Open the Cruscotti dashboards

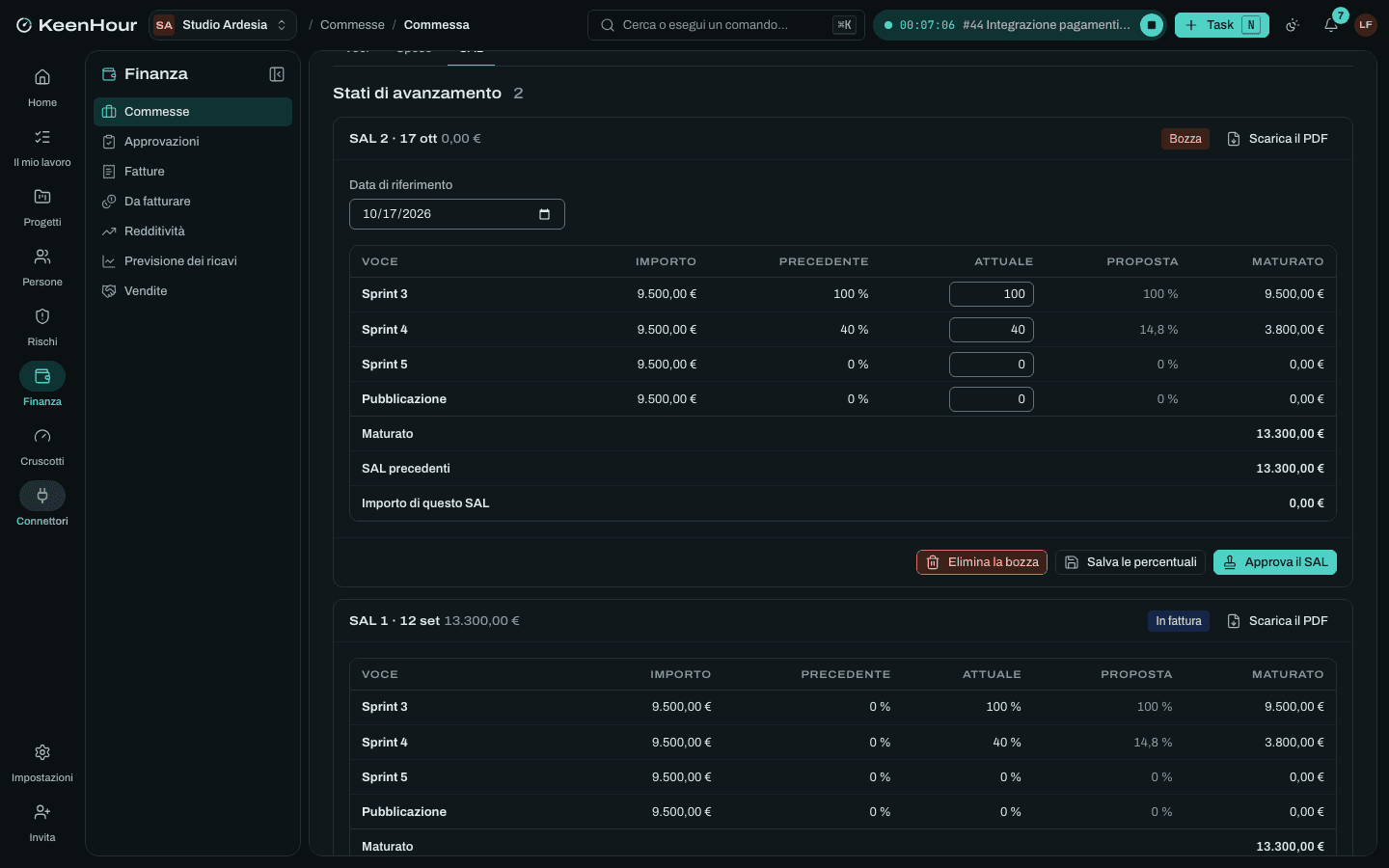click(x=42, y=447)
